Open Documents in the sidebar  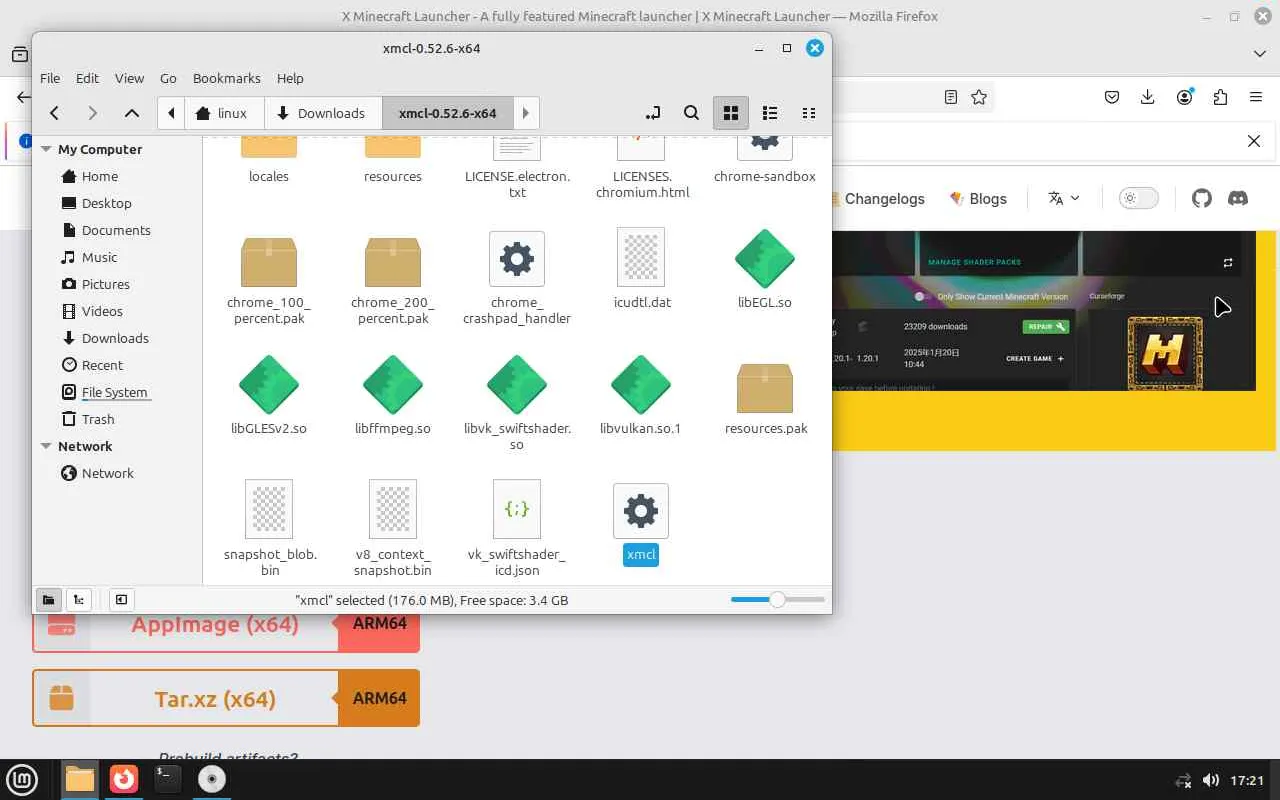tap(116, 230)
